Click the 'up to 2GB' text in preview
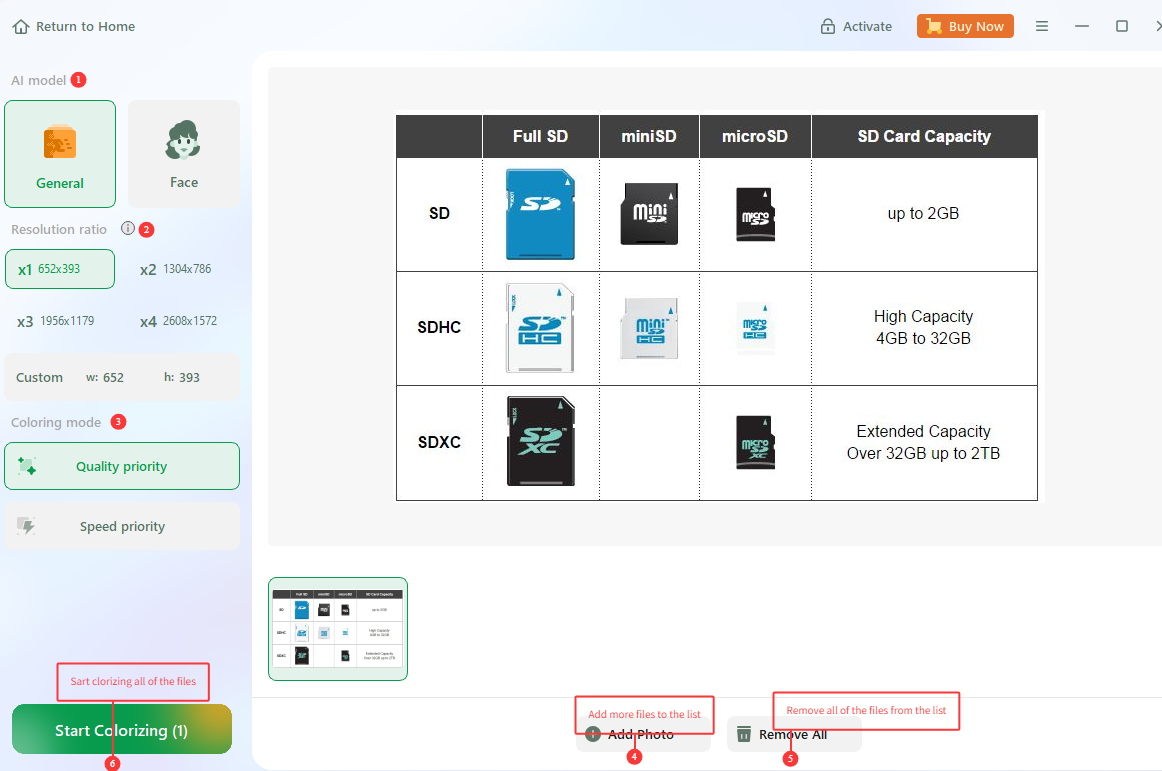This screenshot has width=1162, height=771. pos(923,214)
